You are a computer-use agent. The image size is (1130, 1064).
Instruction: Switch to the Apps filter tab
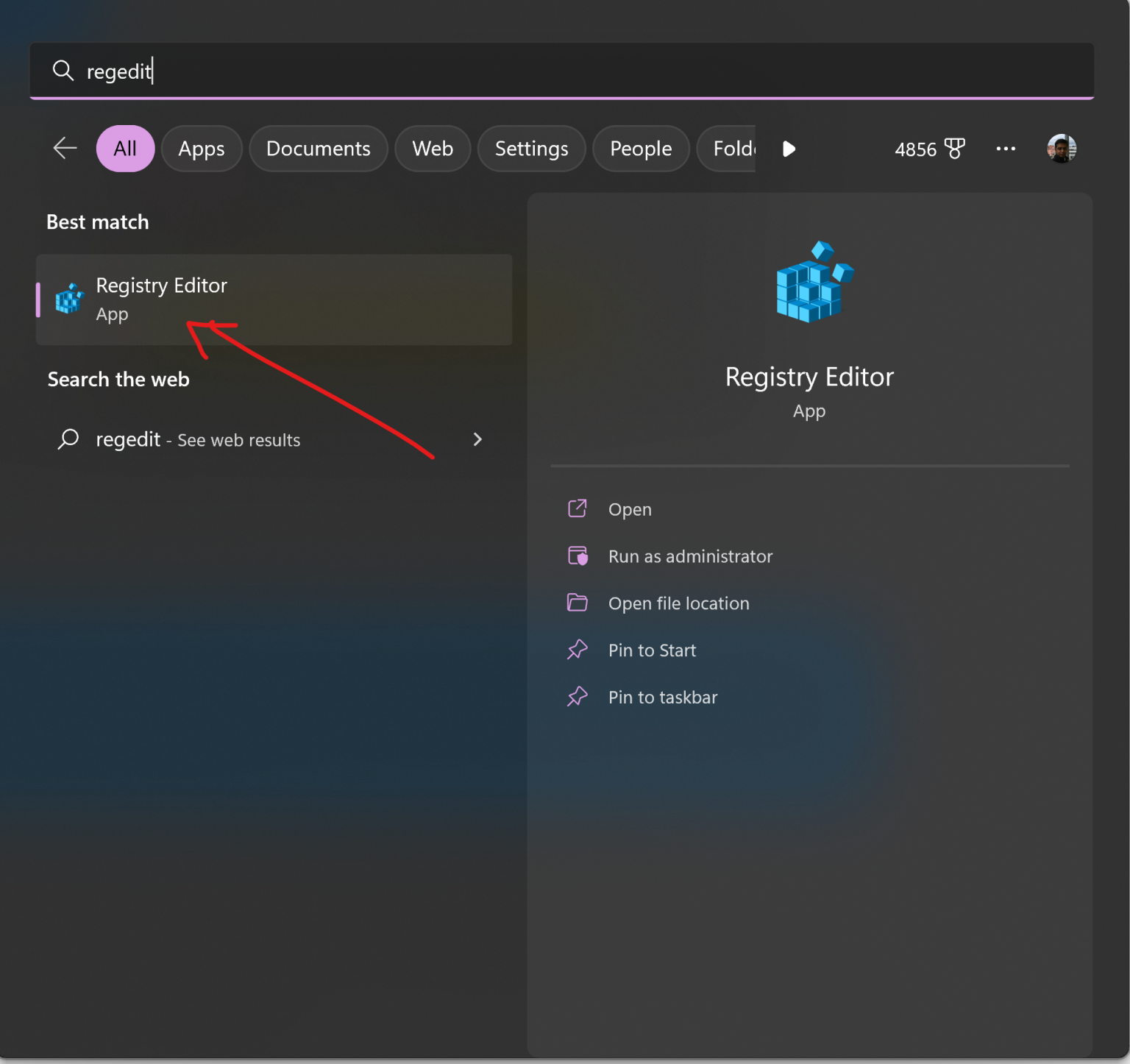(202, 149)
